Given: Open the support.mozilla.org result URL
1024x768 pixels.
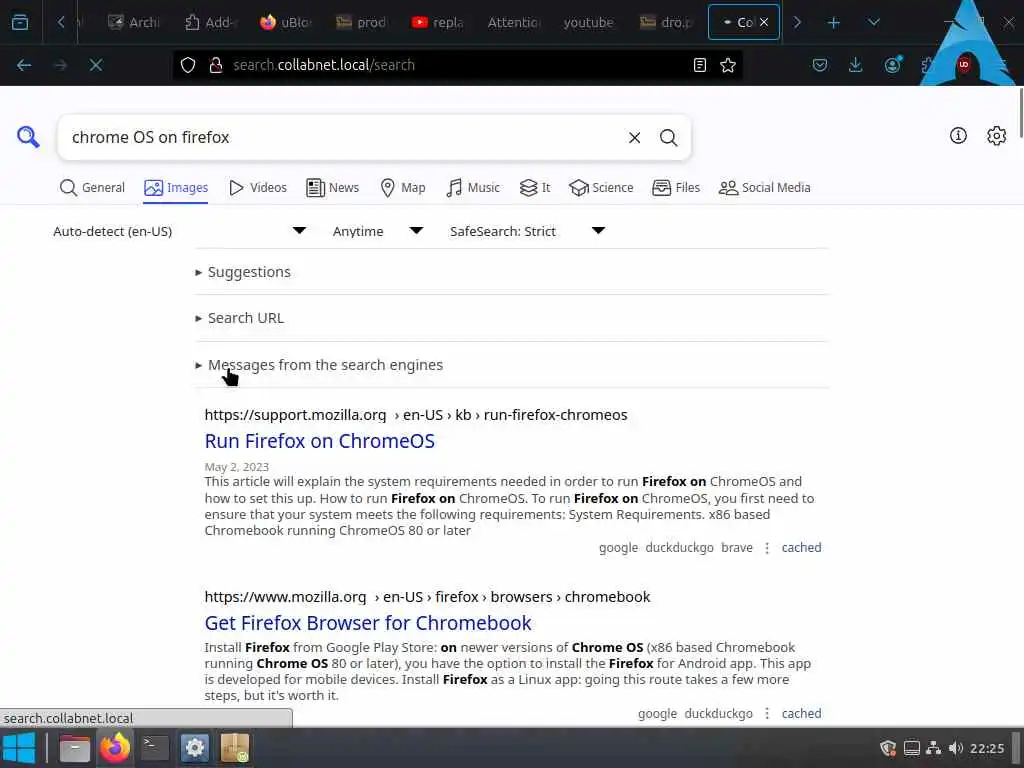Looking at the screenshot, I should coord(415,415).
